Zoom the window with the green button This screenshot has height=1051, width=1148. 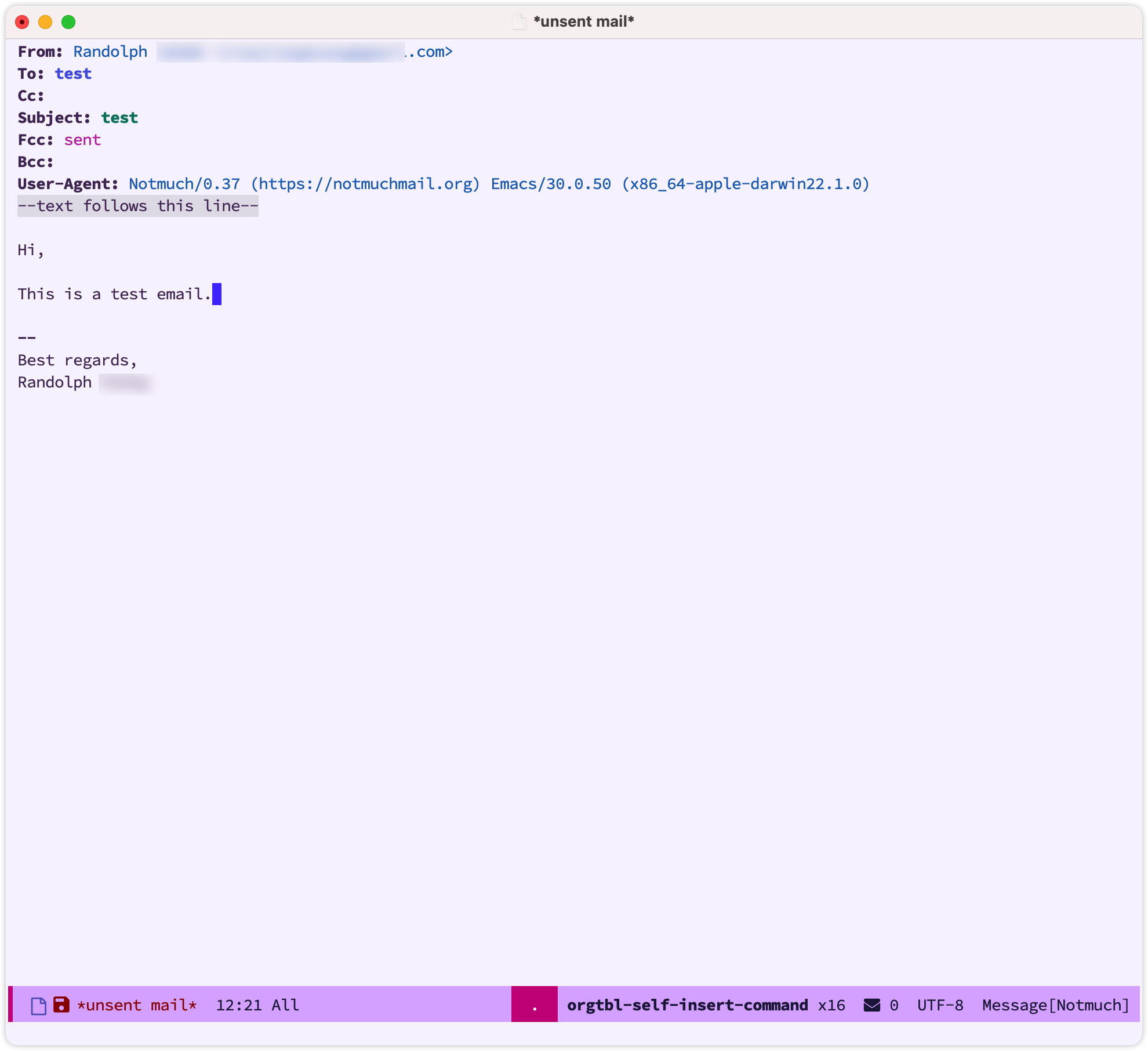pyautogui.click(x=68, y=22)
